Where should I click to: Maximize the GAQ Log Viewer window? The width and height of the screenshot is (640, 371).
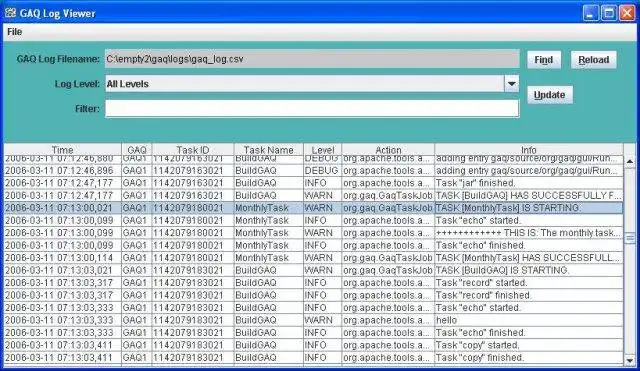(x=609, y=13)
